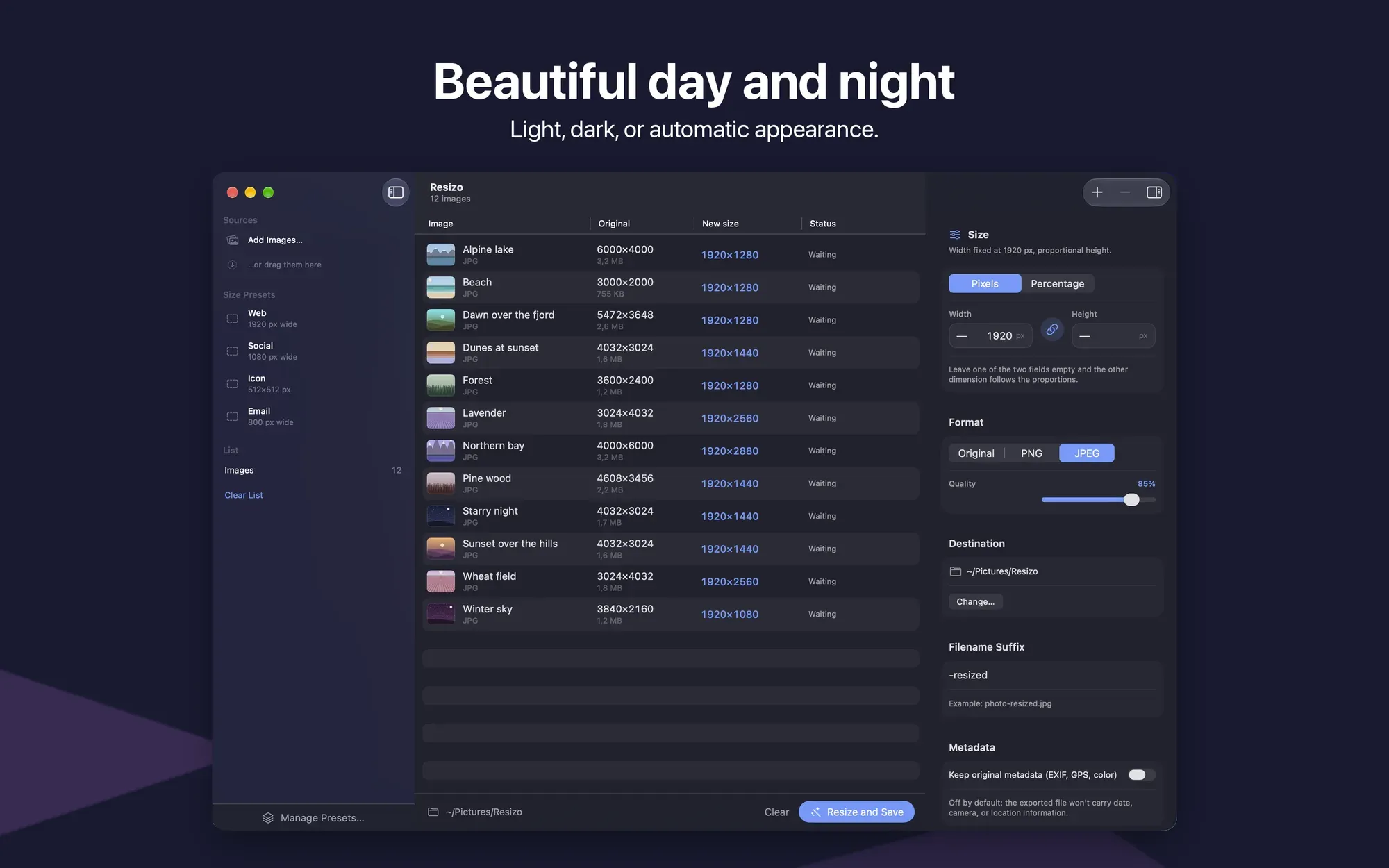Click the destination folder icon in inspector
1389x868 pixels.
point(956,571)
